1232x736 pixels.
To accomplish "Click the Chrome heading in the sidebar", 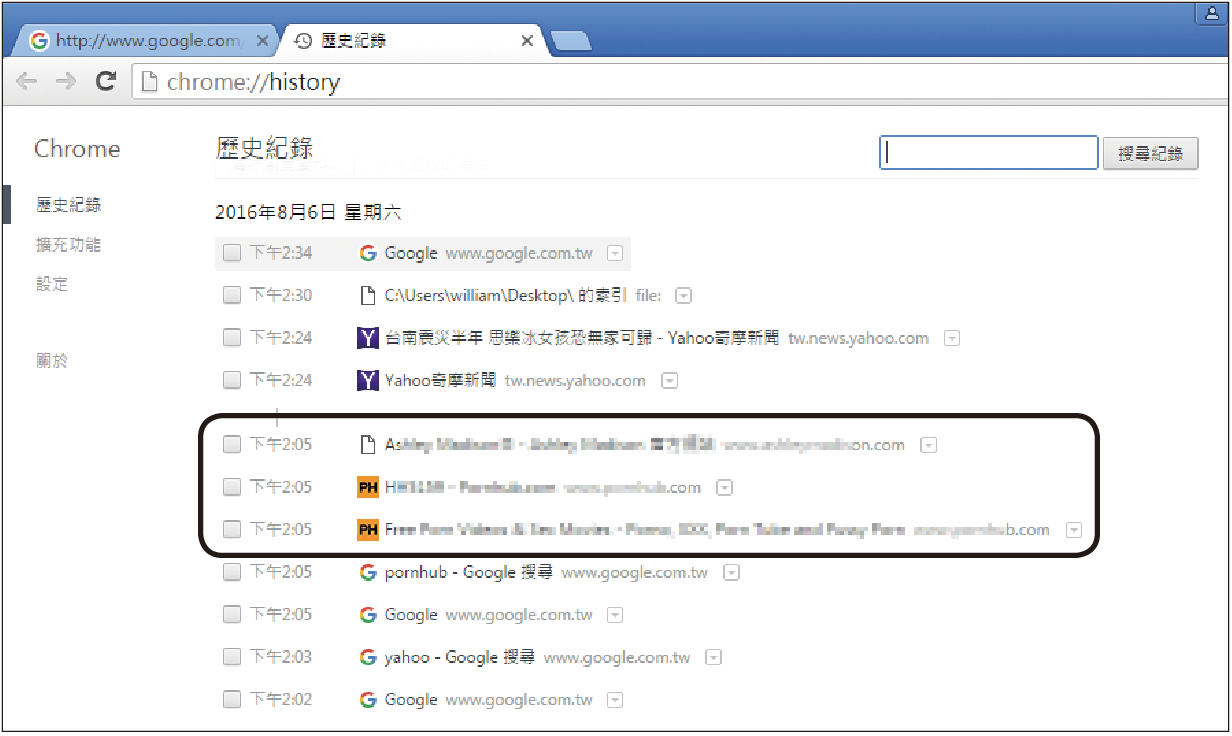I will (x=77, y=149).
